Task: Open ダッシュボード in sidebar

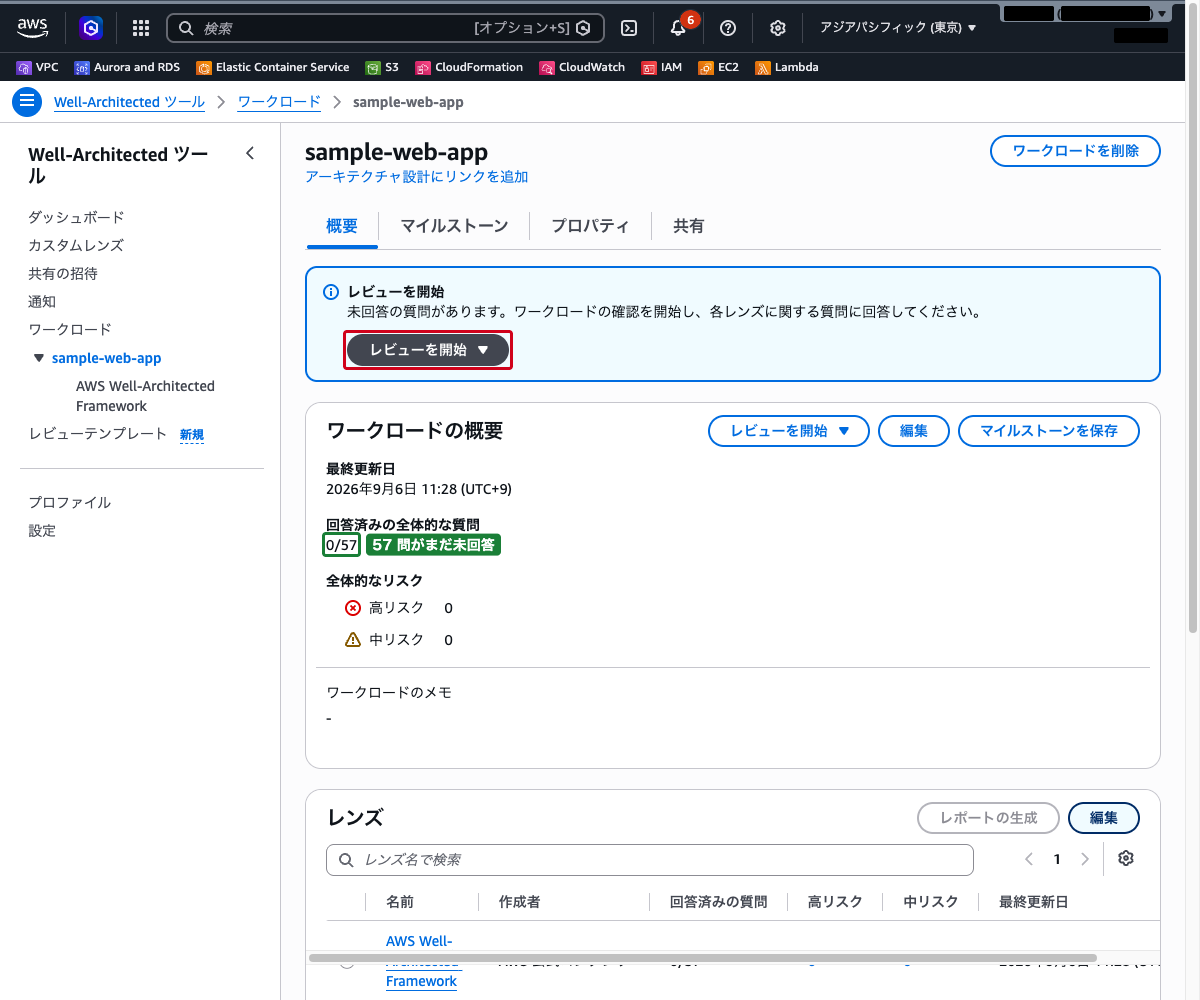Action: pos(76,217)
